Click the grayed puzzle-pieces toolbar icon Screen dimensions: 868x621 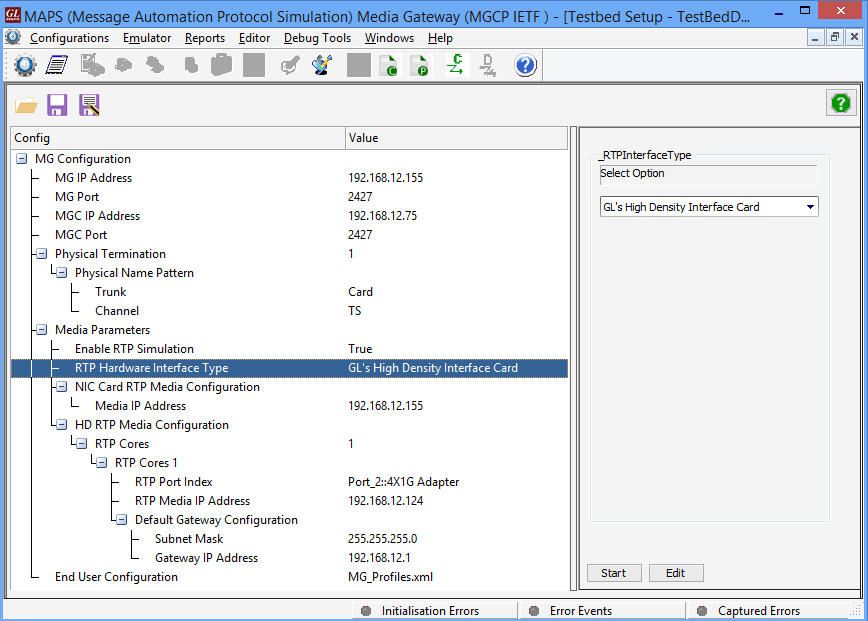pos(92,65)
